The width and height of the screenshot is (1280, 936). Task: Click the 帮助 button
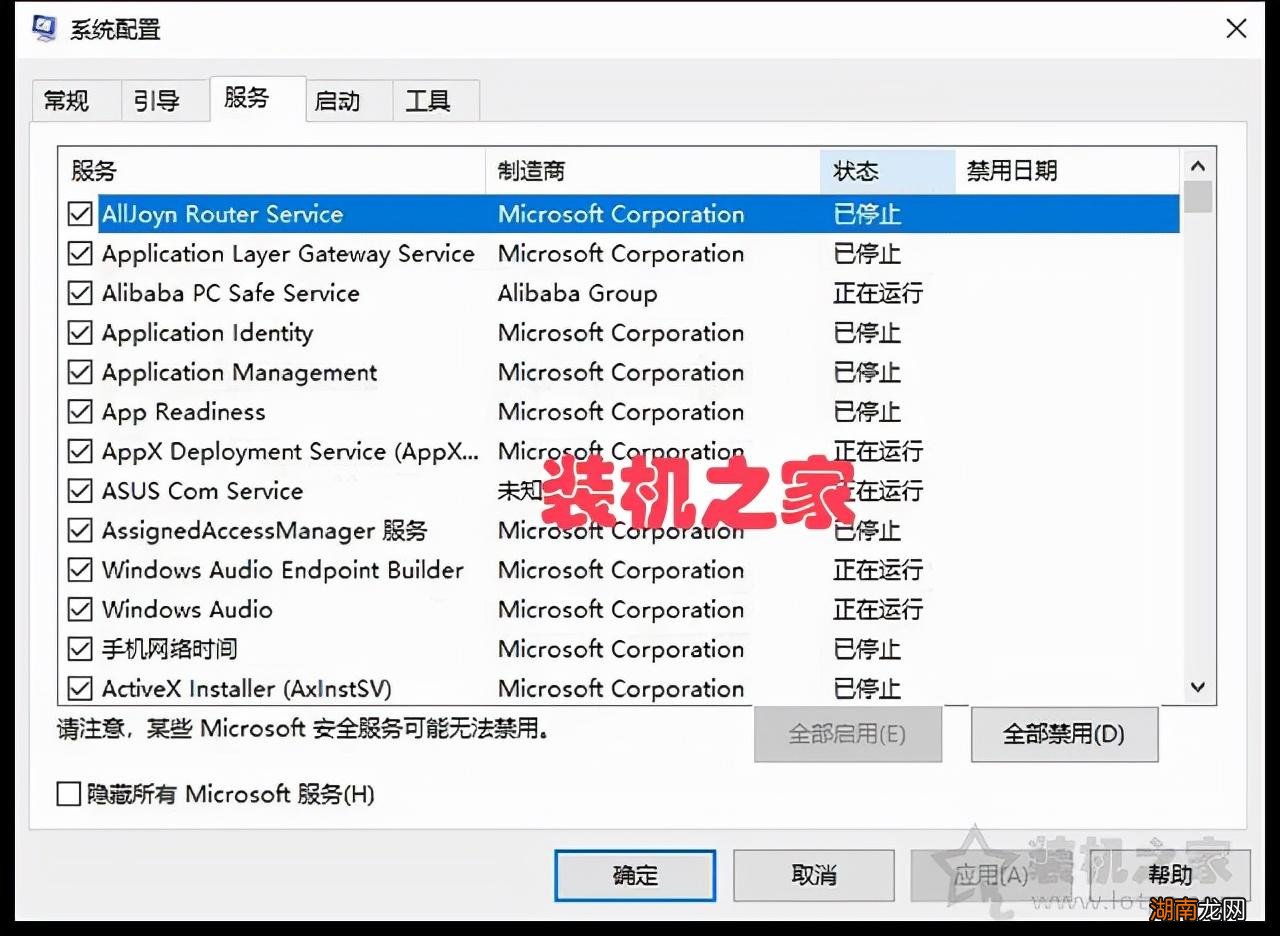(1171, 874)
